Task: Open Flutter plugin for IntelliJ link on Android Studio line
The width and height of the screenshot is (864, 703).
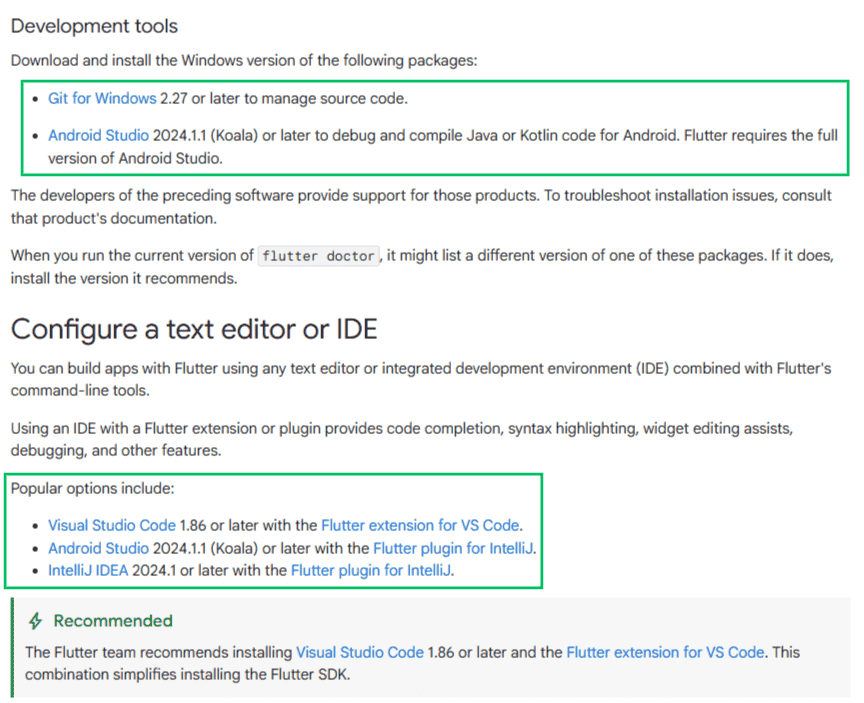Action: 453,549
